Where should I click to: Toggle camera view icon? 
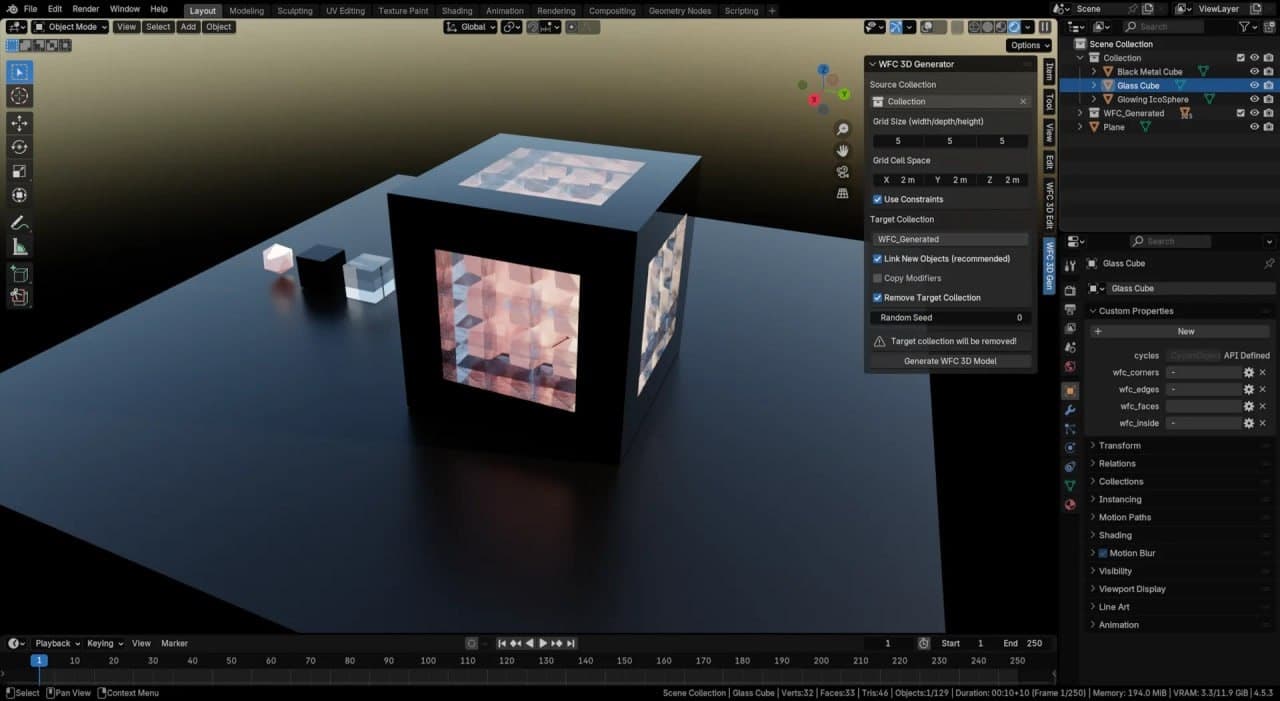tap(843, 171)
